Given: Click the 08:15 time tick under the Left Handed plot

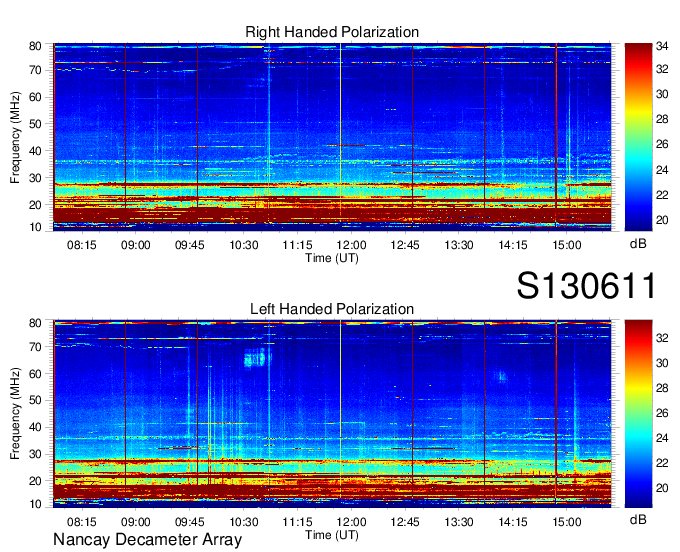Looking at the screenshot, I should (82, 522).
